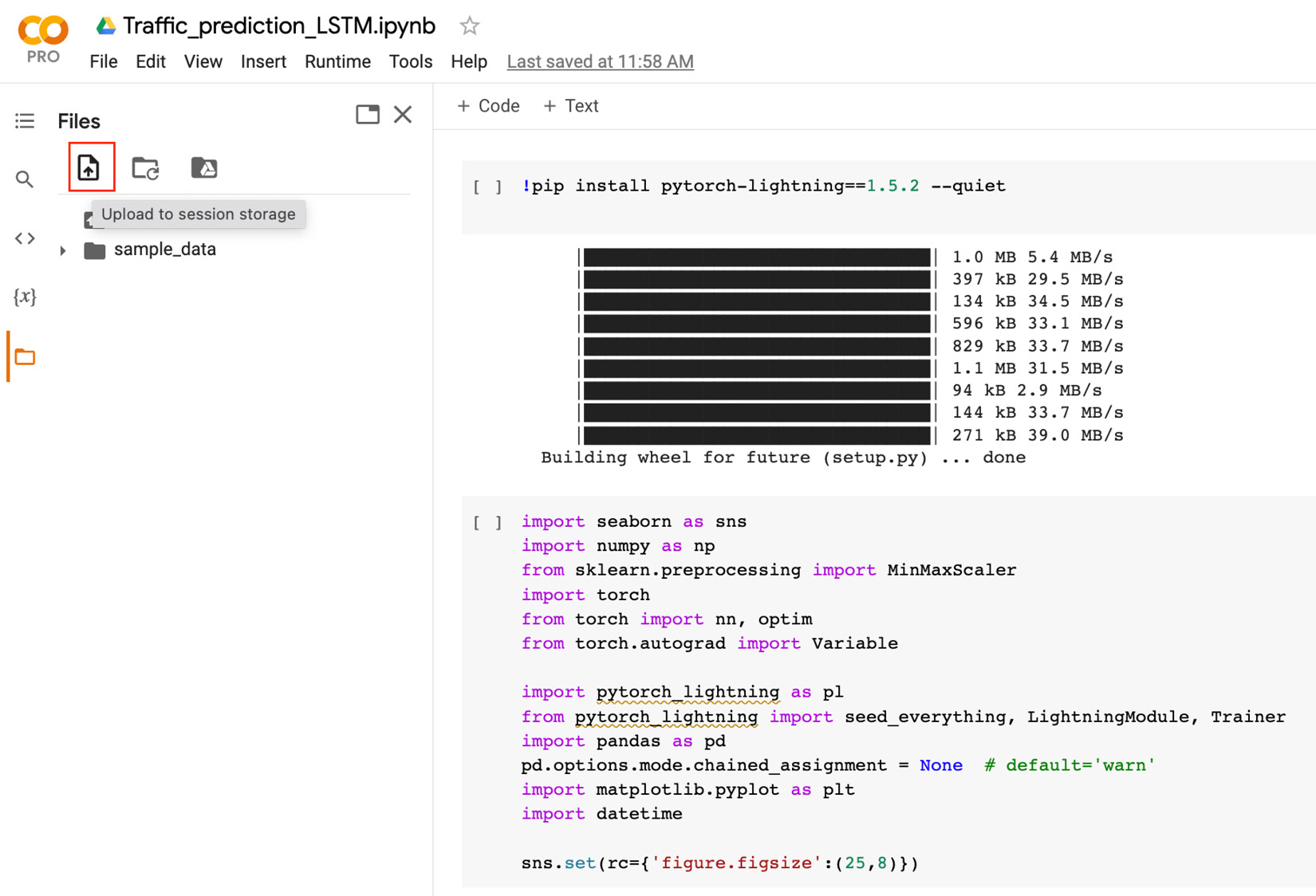Click the 'import numpy as np' line
The image size is (1316, 896).
pos(618,546)
